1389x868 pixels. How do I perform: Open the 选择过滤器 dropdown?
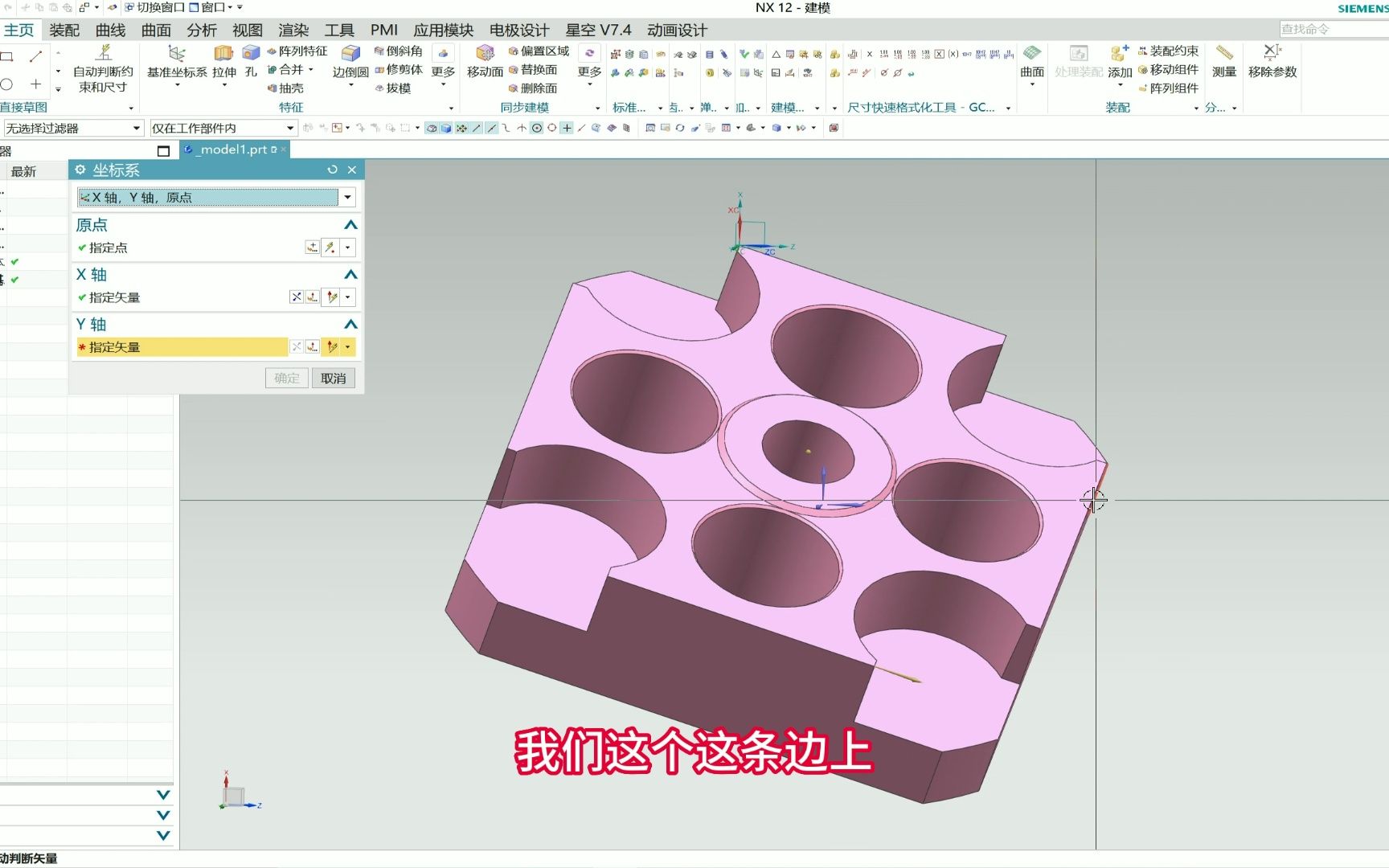point(136,127)
